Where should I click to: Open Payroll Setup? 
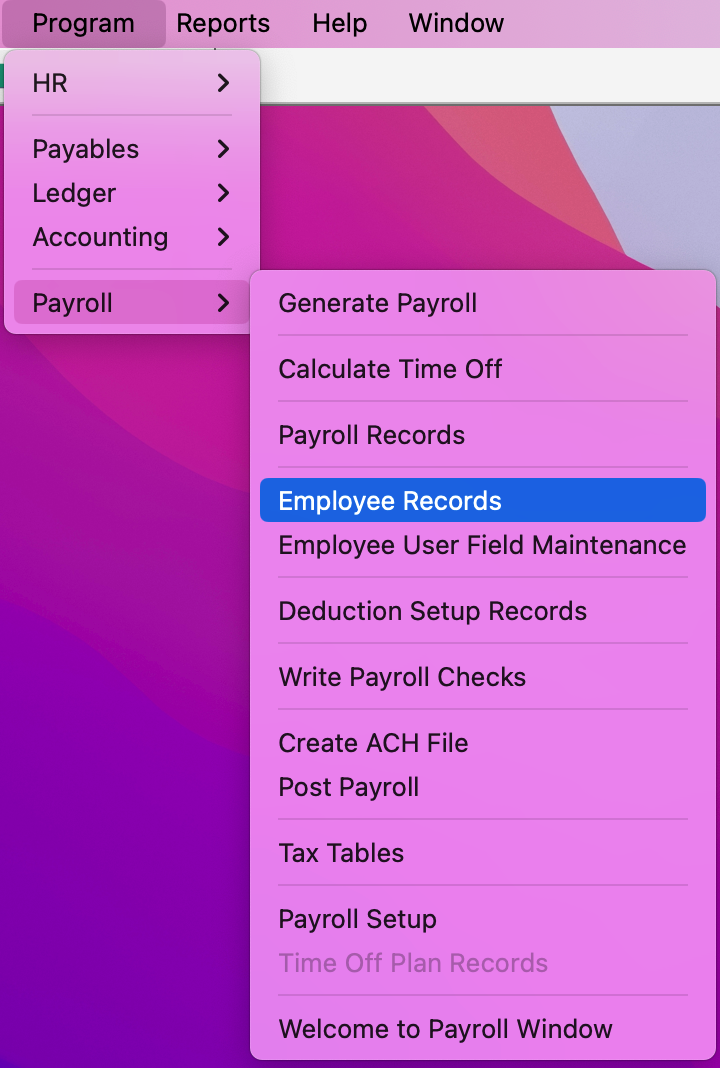(x=357, y=919)
